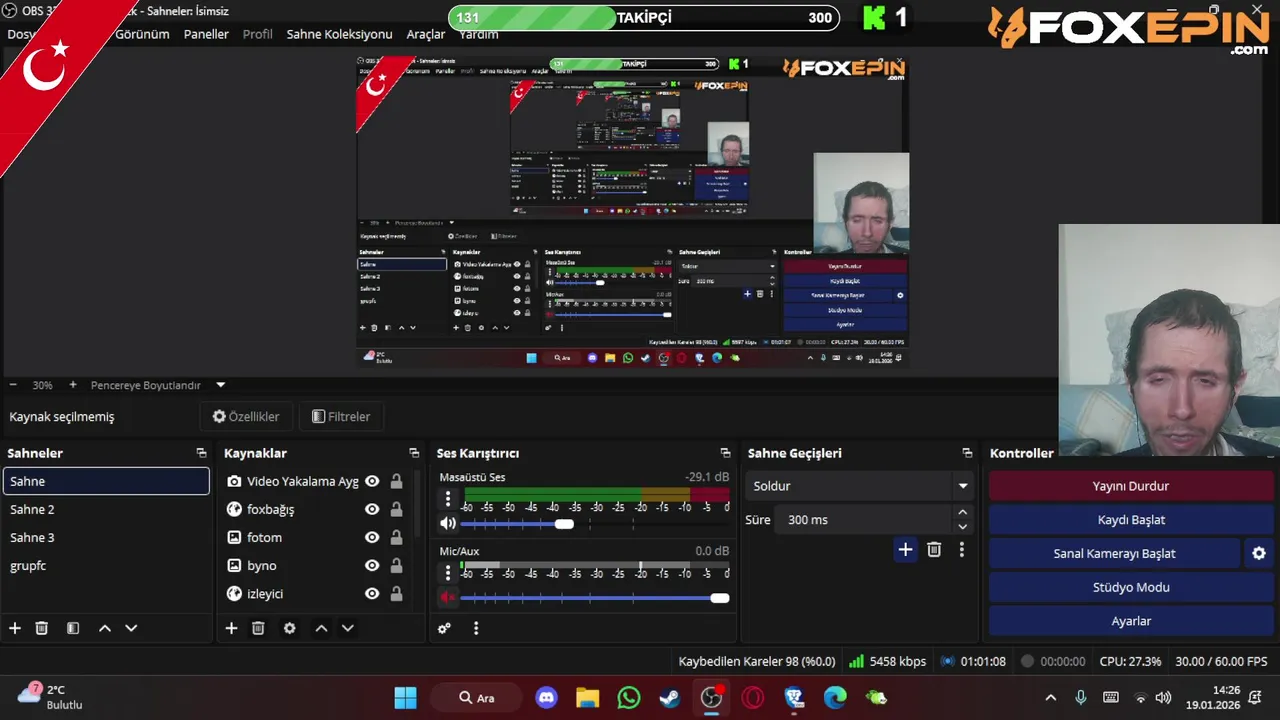Image resolution: width=1280 pixels, height=720 pixels.
Task: Move scene down with the arrow icon
Action: click(131, 628)
